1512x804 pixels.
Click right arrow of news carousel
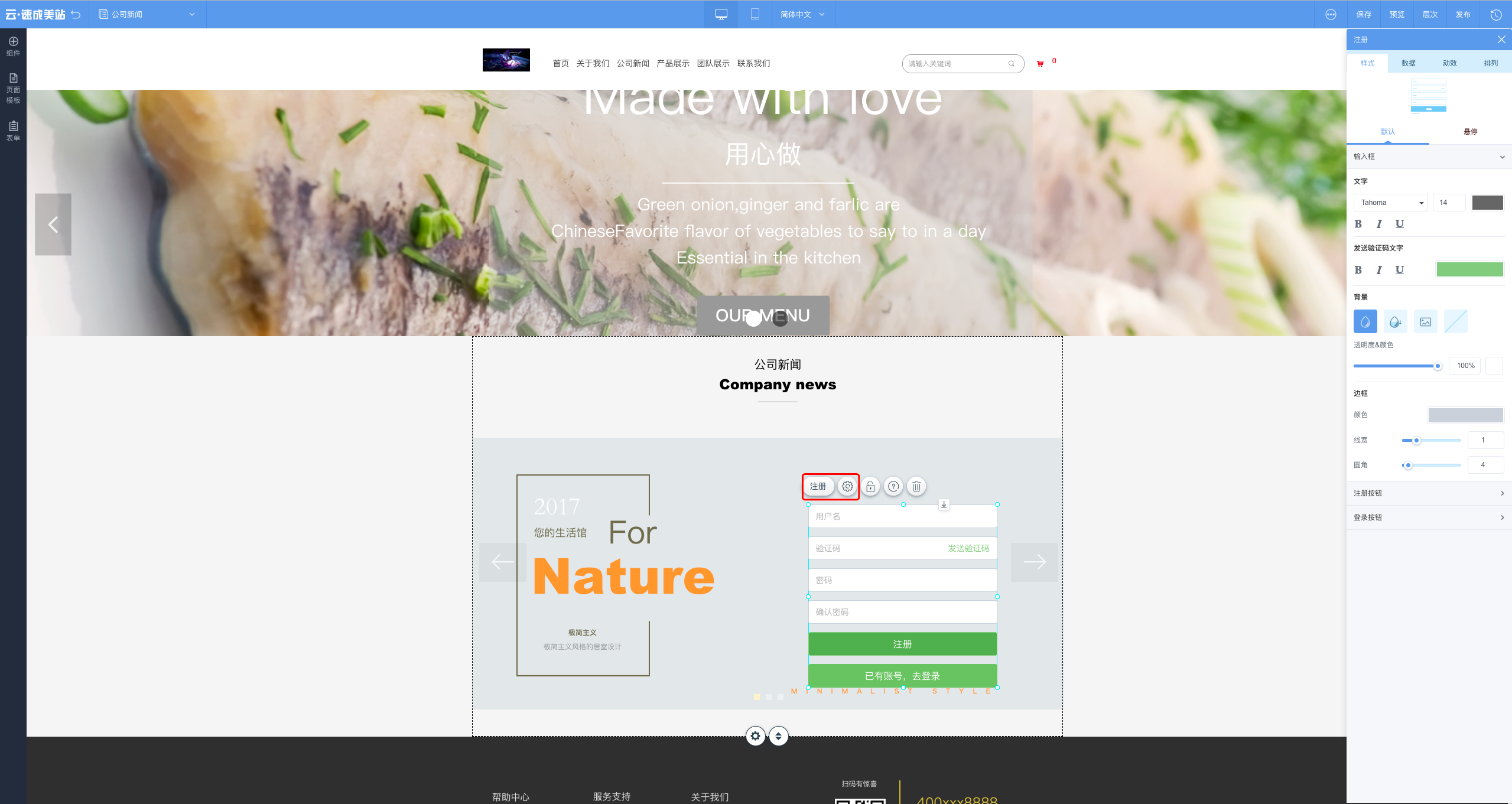pos(1035,562)
